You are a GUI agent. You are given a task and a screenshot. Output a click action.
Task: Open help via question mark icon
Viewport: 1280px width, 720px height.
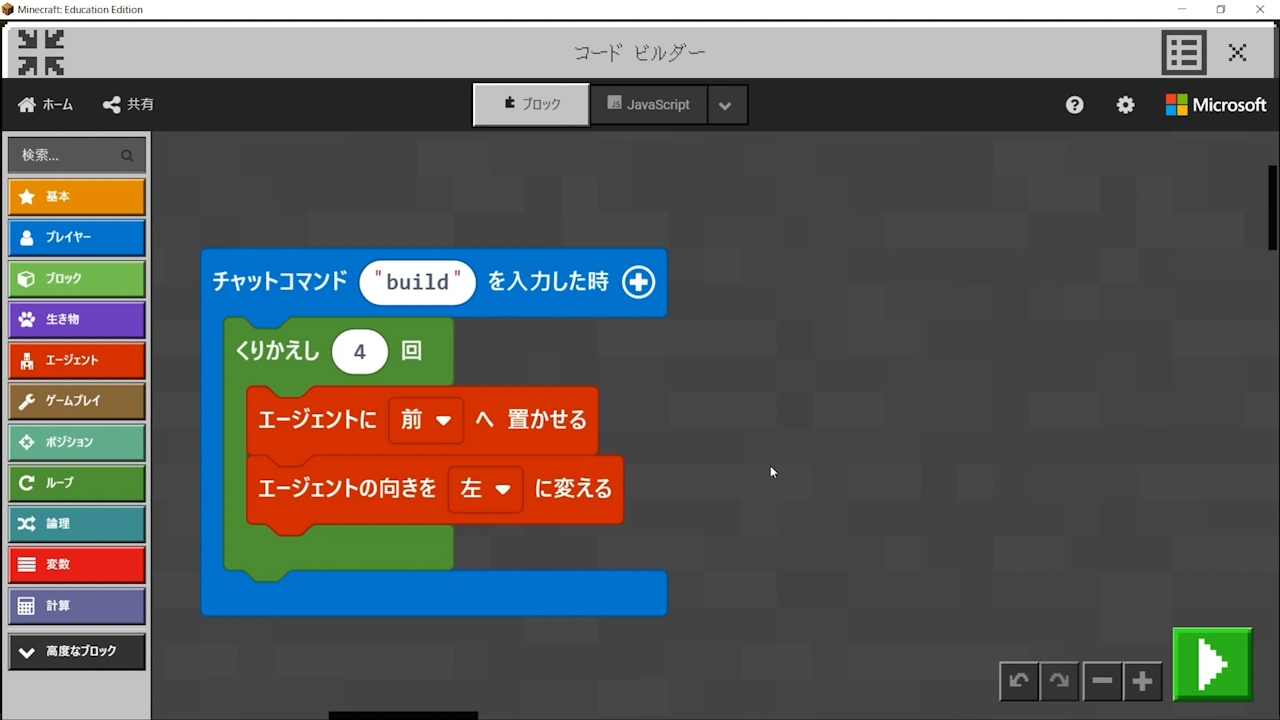(1074, 105)
